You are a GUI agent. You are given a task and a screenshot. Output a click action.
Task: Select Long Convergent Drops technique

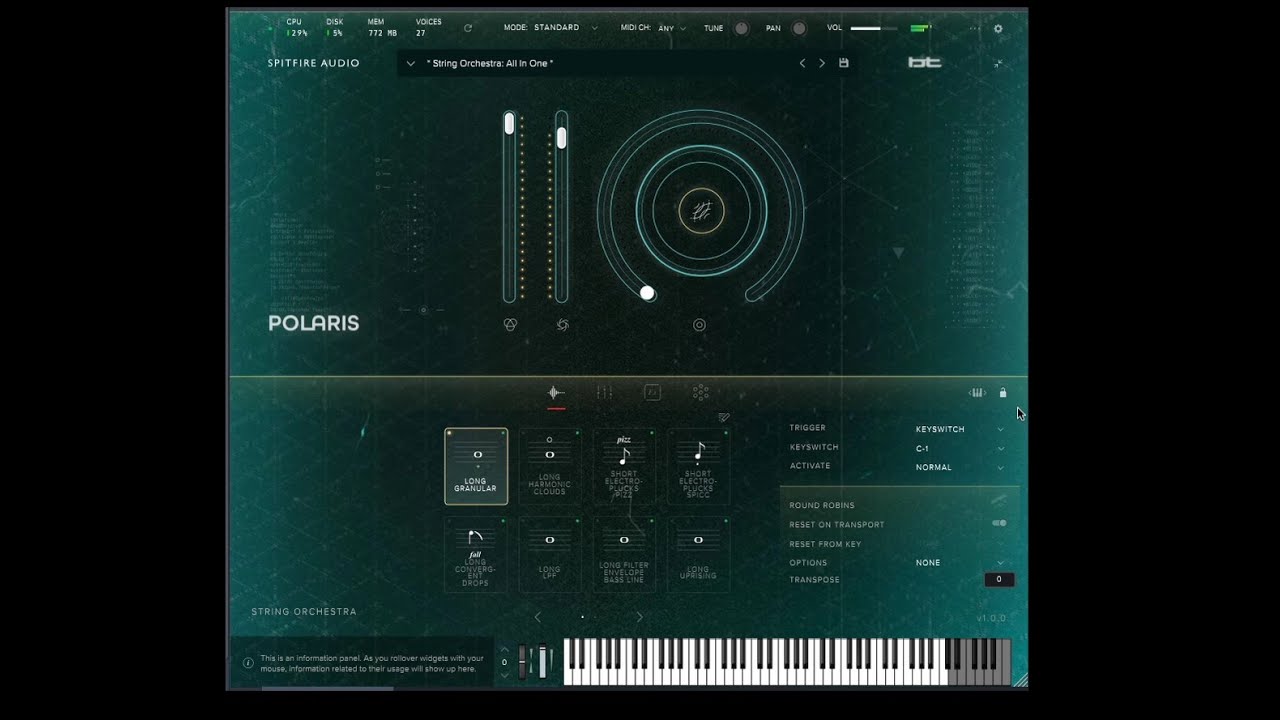click(x=476, y=555)
